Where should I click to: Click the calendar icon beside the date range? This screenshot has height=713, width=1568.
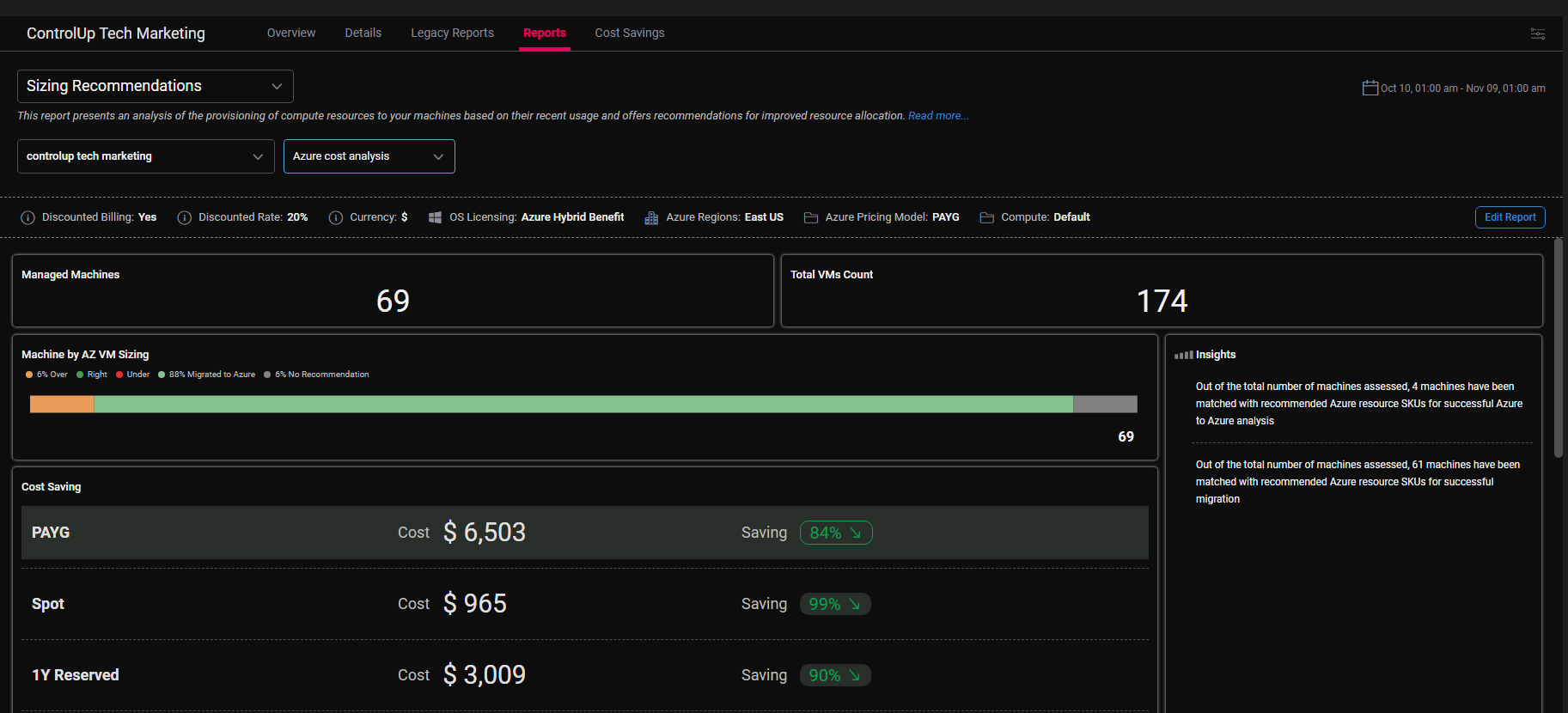[x=1370, y=88]
